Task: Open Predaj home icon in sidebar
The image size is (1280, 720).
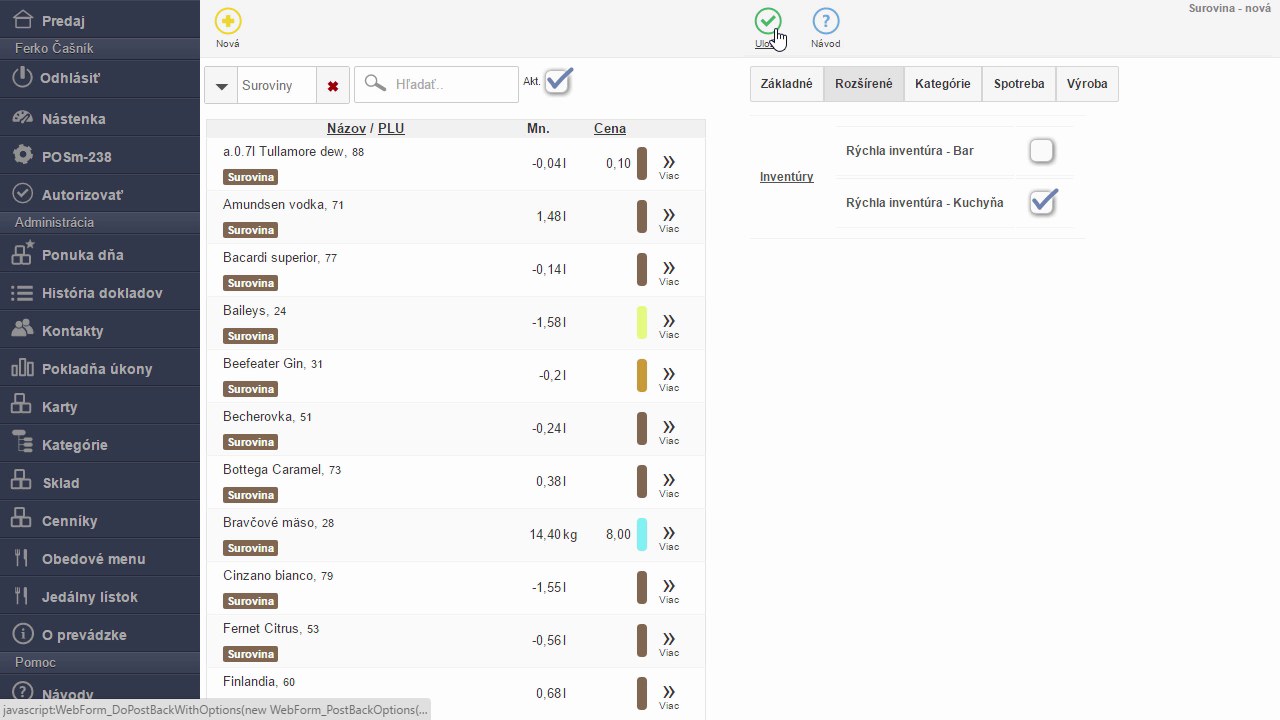Action: pos(23,19)
